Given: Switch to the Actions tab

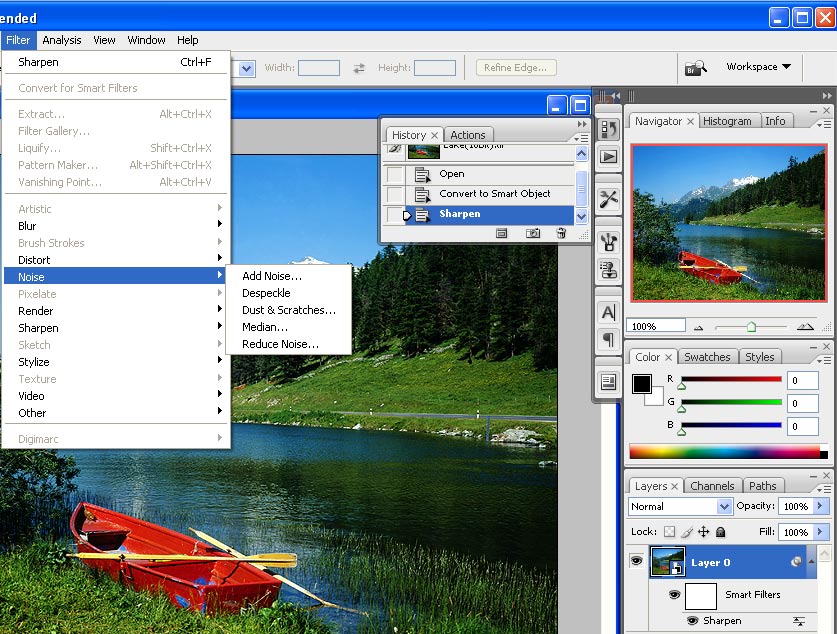Looking at the screenshot, I should pyautogui.click(x=468, y=135).
